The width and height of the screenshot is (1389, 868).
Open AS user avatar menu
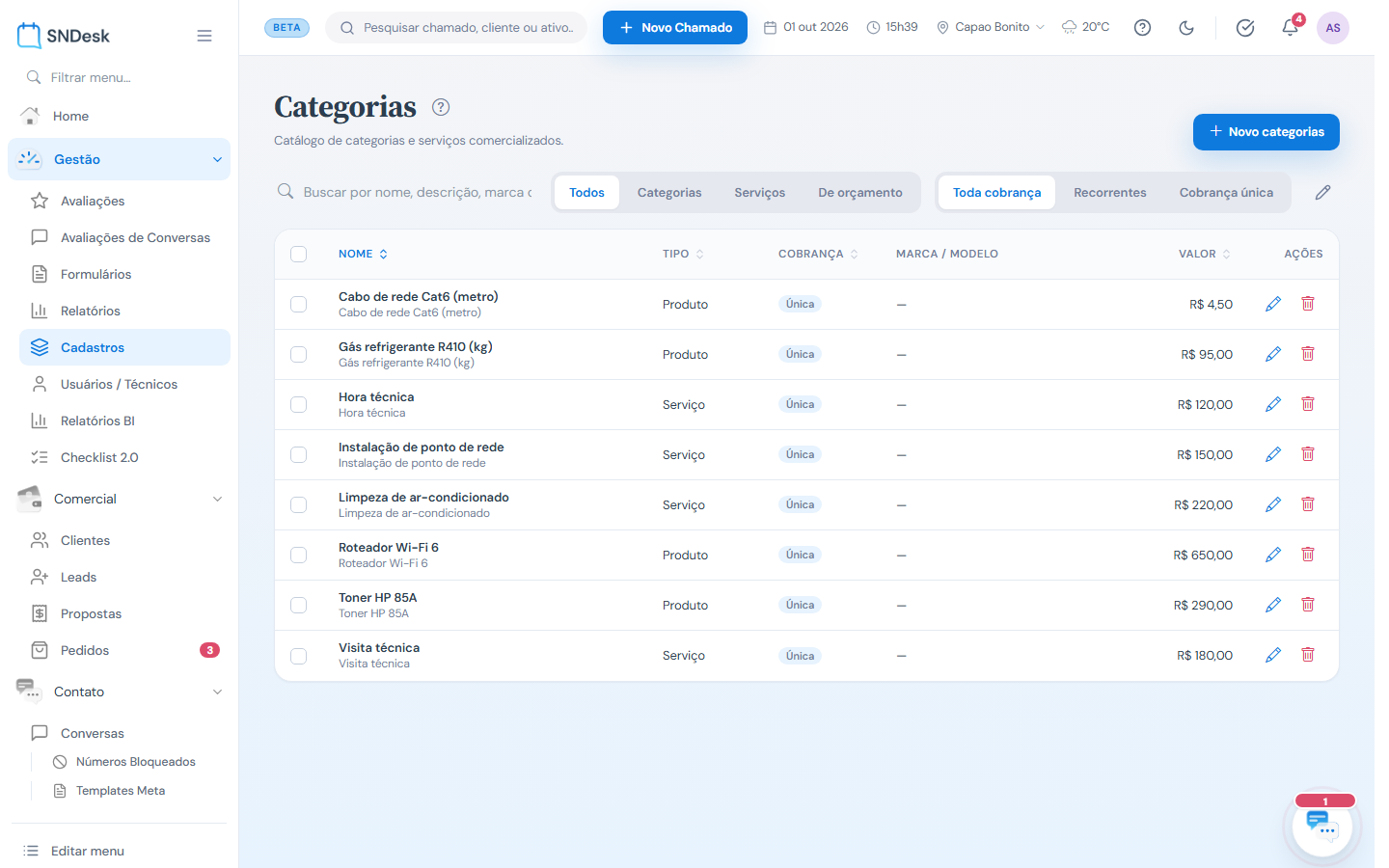click(1333, 28)
